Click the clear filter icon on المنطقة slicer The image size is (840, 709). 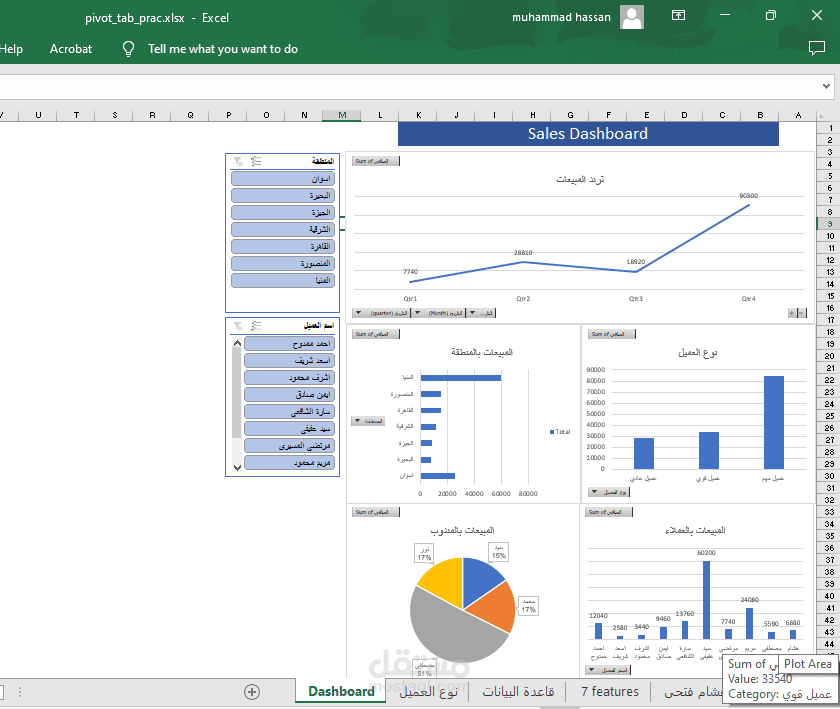237,161
